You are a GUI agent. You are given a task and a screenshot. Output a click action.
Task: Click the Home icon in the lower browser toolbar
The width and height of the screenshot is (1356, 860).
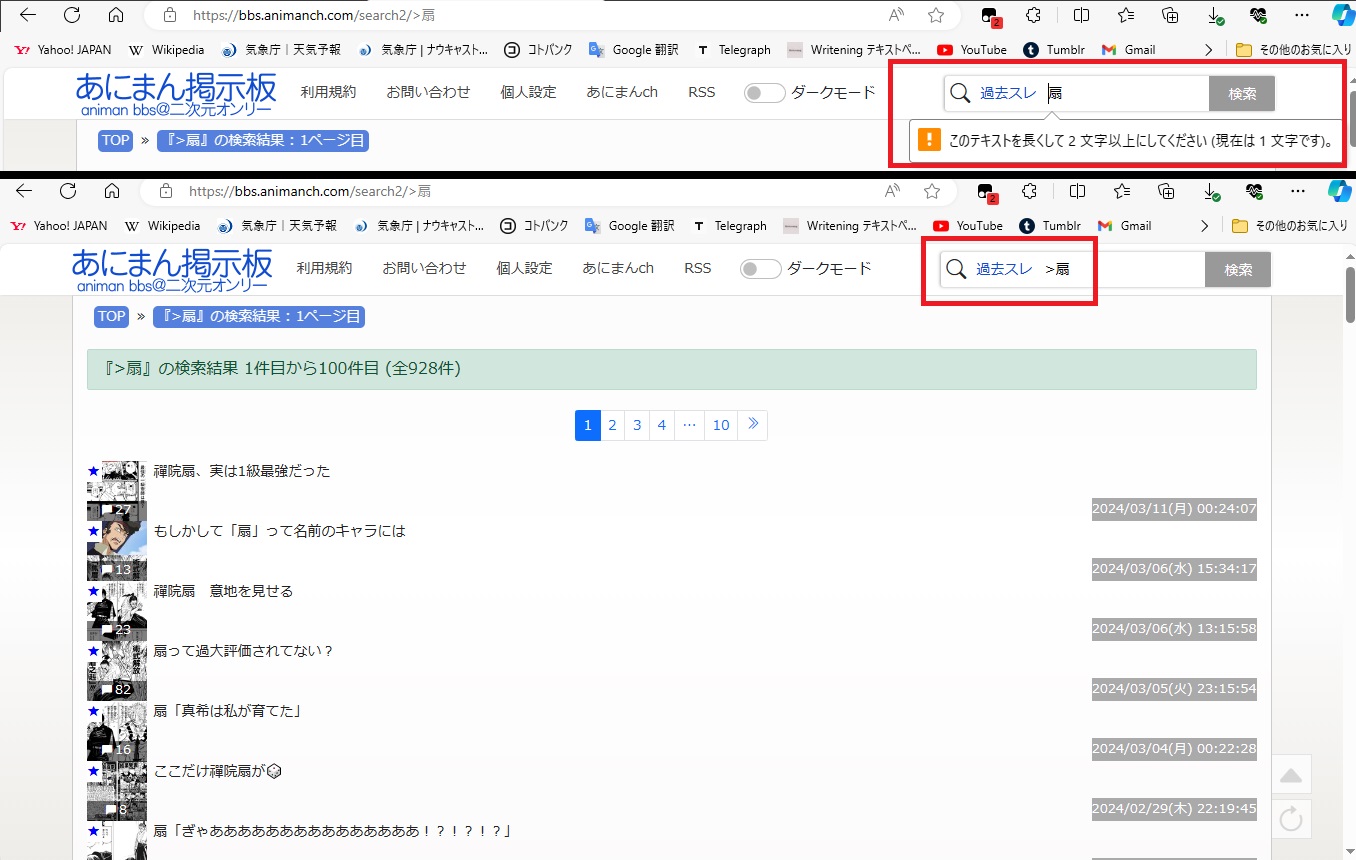tap(112, 191)
